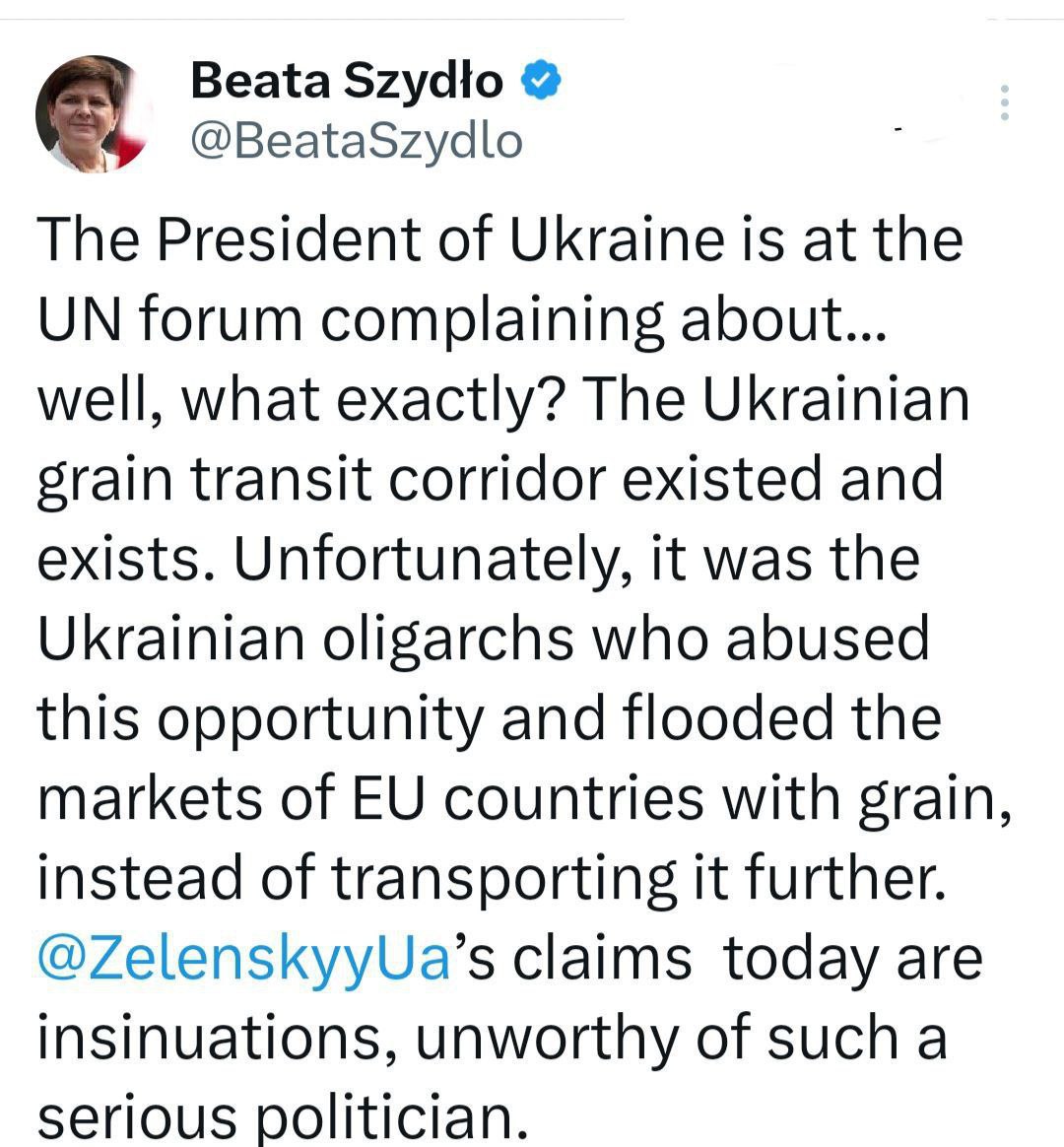The image size is (1064, 1147).
Task: Click the blue verified checkmark badge
Action: coord(541,81)
